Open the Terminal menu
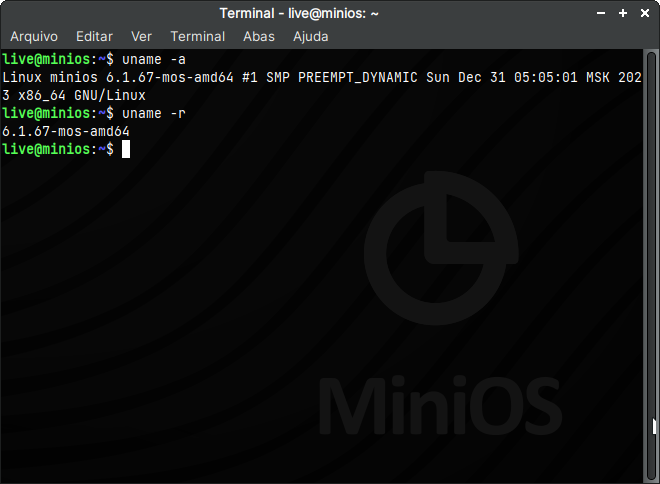Viewport: 660px width, 484px height. pos(197,37)
